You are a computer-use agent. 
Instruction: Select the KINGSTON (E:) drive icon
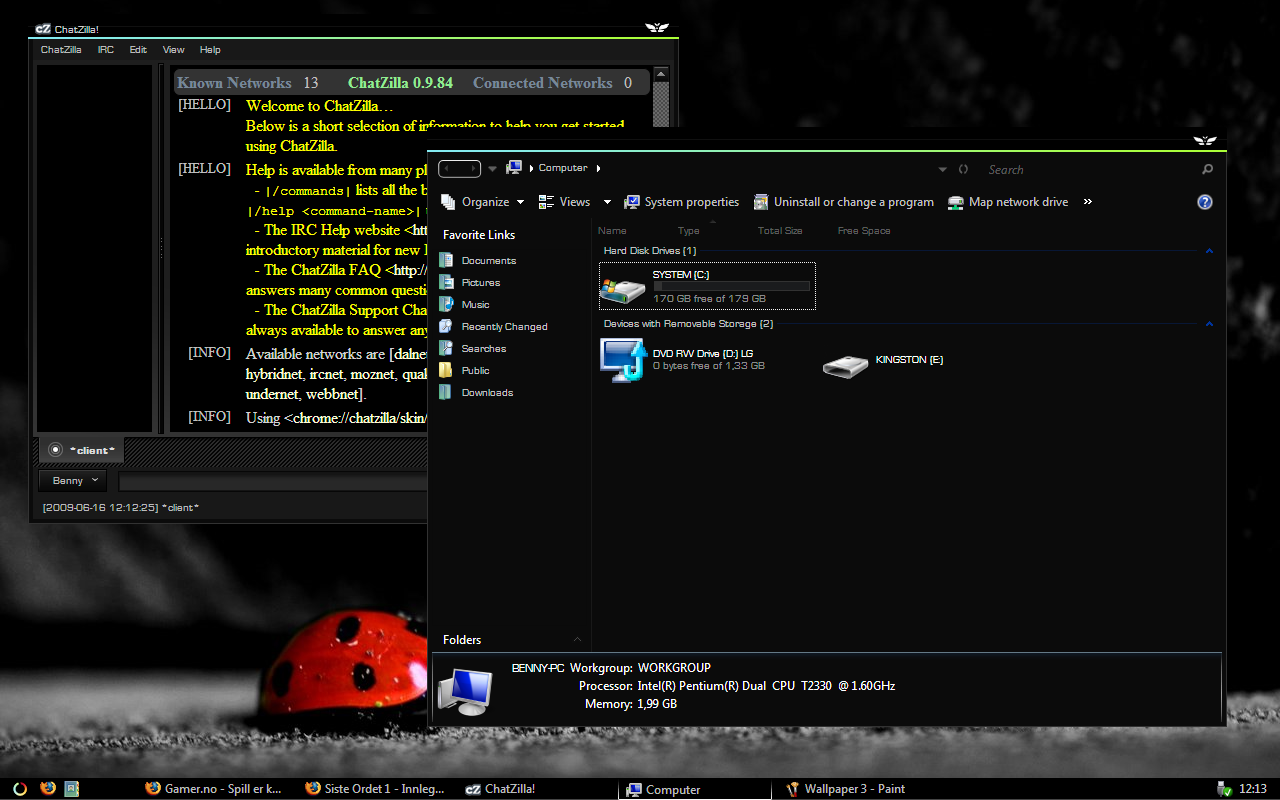pyautogui.click(x=845, y=366)
